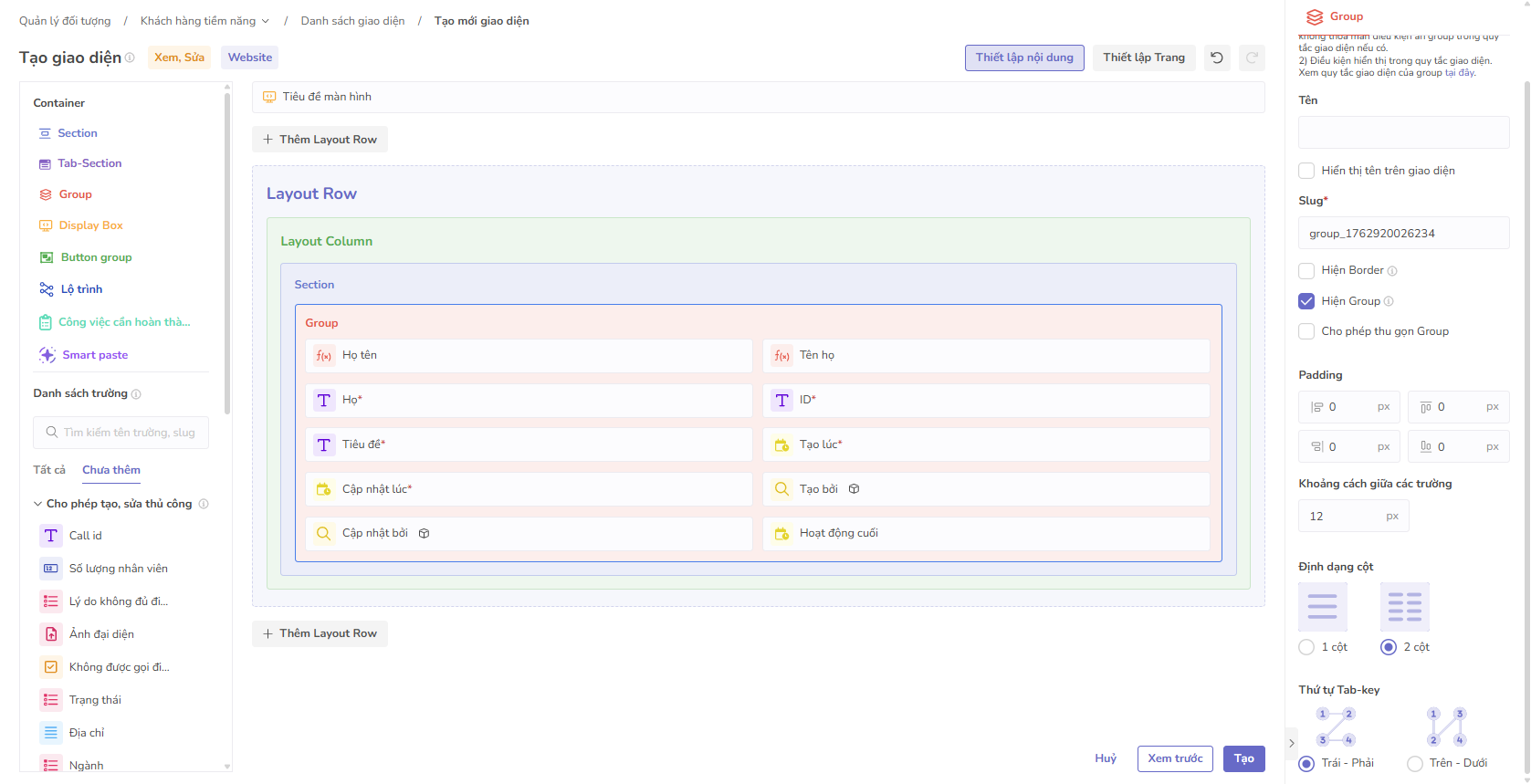
Task: Open the Thiết lập Trang tab
Action: click(1143, 57)
